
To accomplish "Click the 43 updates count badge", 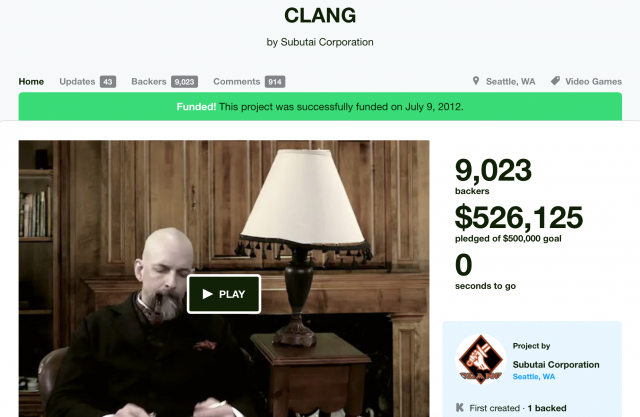I will (x=108, y=82).
